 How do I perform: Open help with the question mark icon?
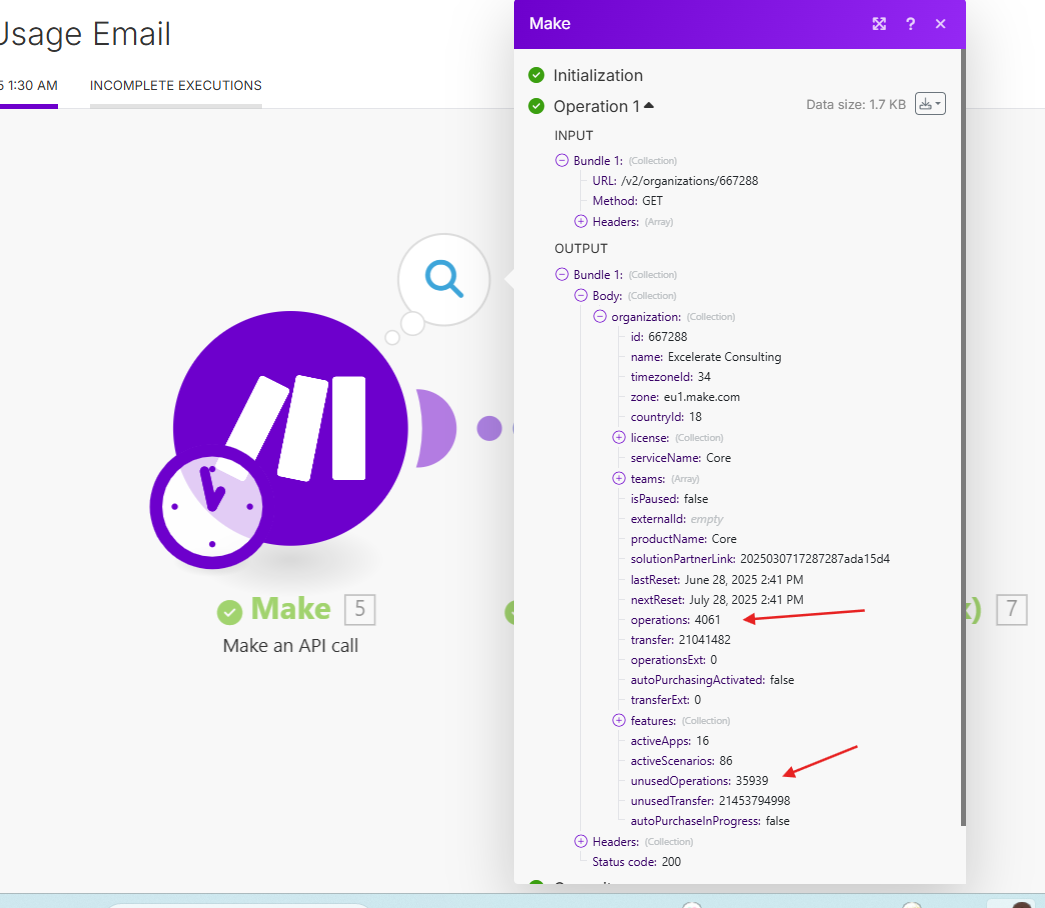(x=910, y=24)
